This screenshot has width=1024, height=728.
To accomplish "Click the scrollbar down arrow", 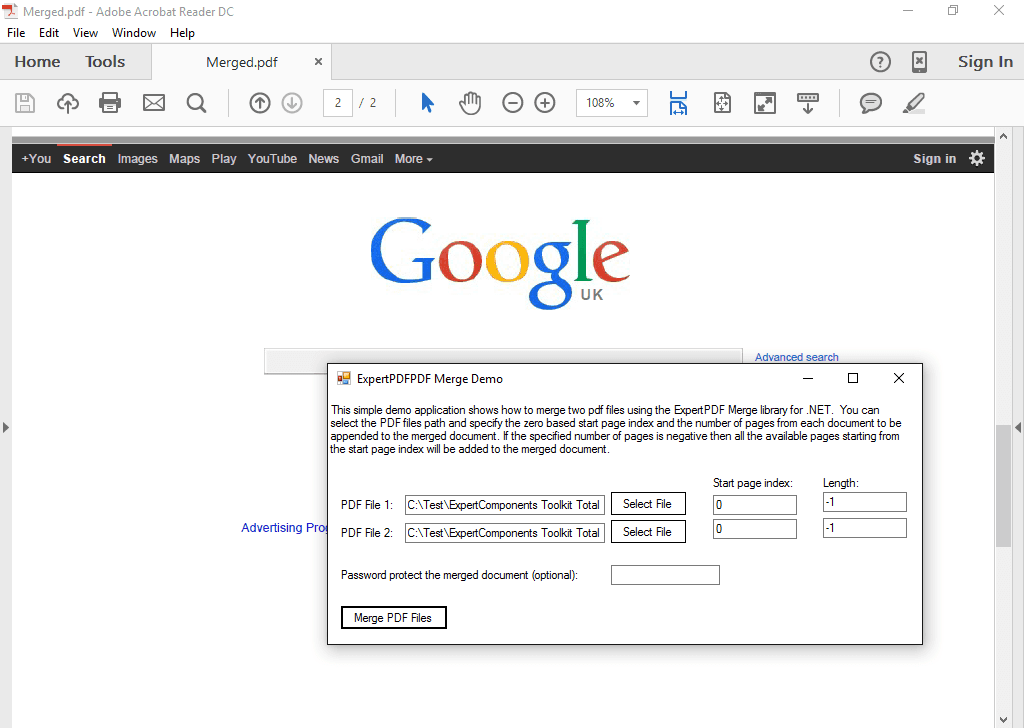I will pyautogui.click(x=1003, y=720).
